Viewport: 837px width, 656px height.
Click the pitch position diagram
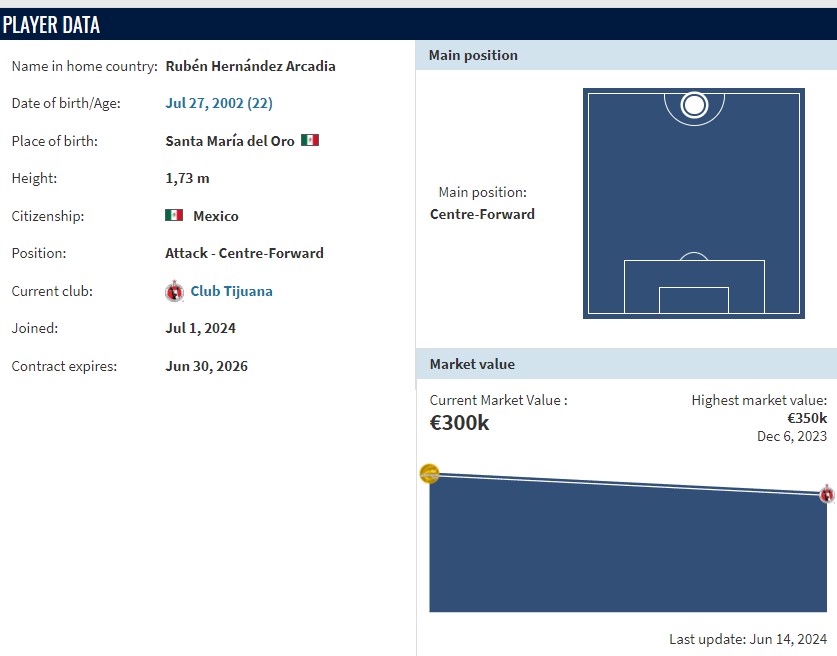tap(694, 203)
